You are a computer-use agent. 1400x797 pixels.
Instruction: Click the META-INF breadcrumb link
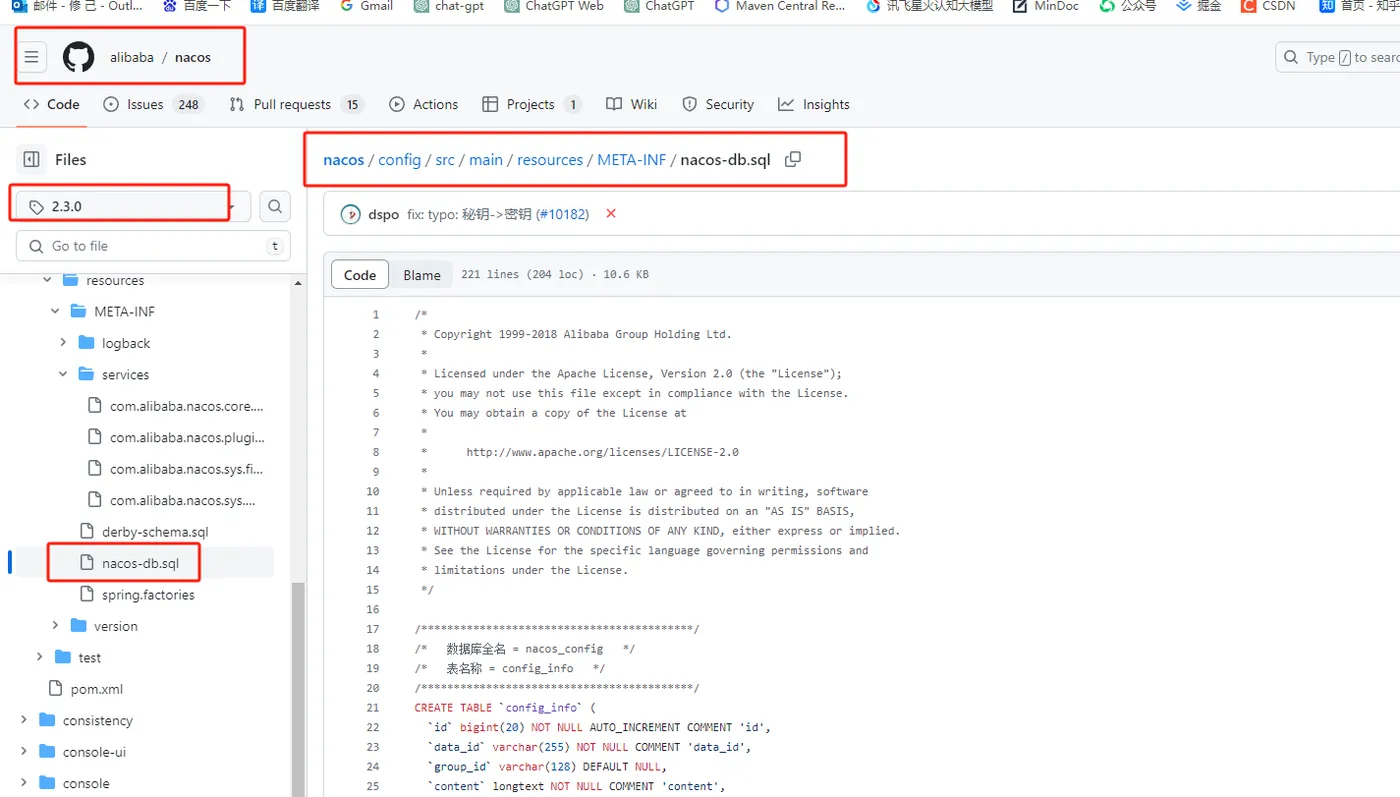[632, 160]
